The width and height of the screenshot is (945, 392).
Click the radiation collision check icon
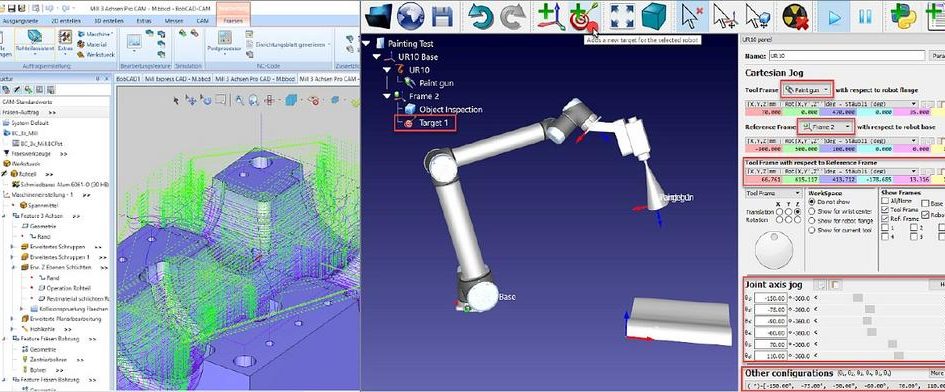pyautogui.click(x=794, y=16)
